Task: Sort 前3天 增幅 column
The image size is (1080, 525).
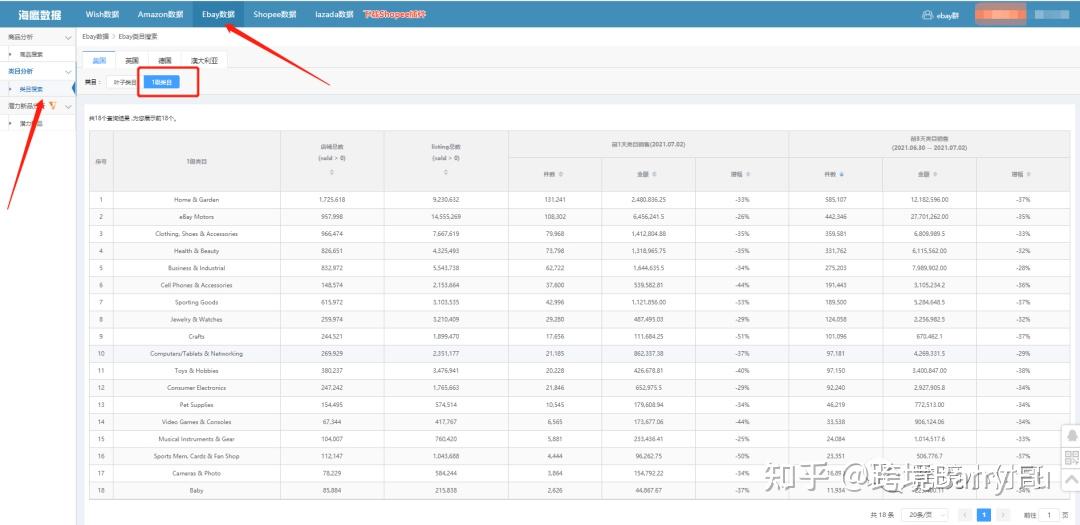Action: coord(1028,174)
